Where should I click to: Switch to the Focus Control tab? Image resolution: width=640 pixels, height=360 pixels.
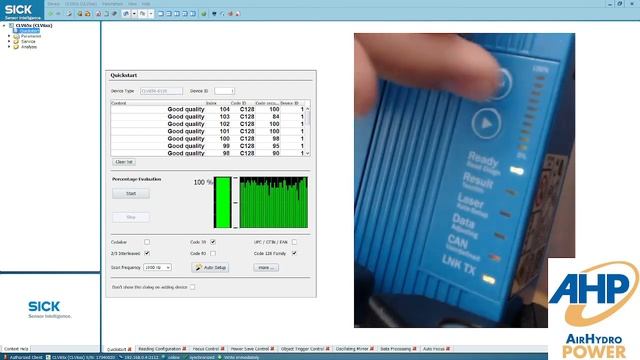coord(206,349)
